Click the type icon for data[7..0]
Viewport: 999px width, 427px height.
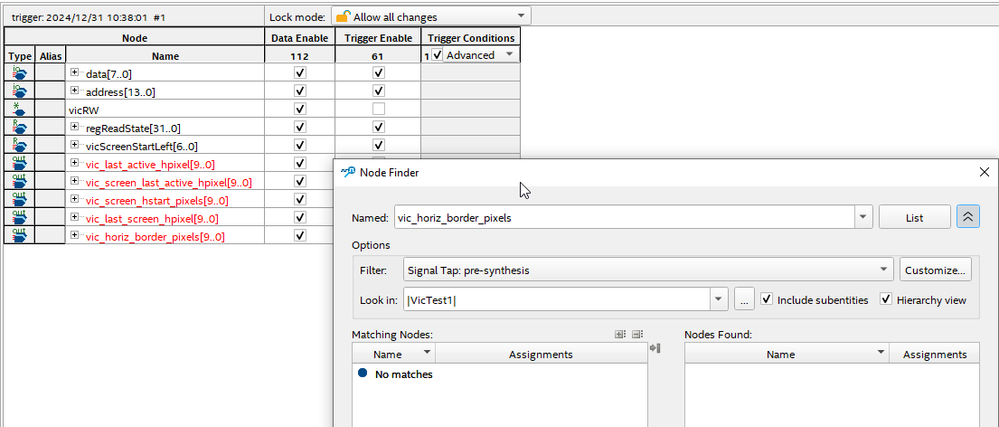coord(20,73)
